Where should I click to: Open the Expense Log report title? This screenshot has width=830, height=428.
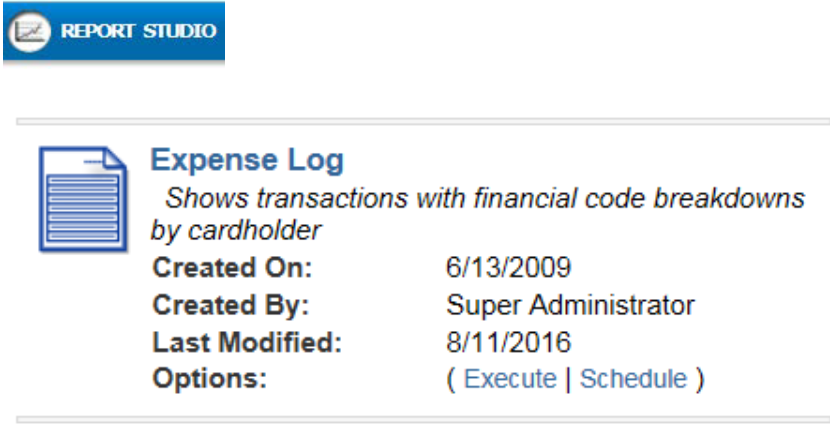tap(246, 160)
